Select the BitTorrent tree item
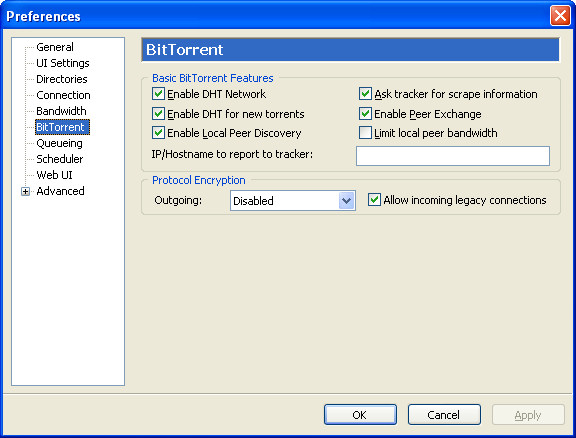The height and width of the screenshot is (438, 576). [62, 127]
